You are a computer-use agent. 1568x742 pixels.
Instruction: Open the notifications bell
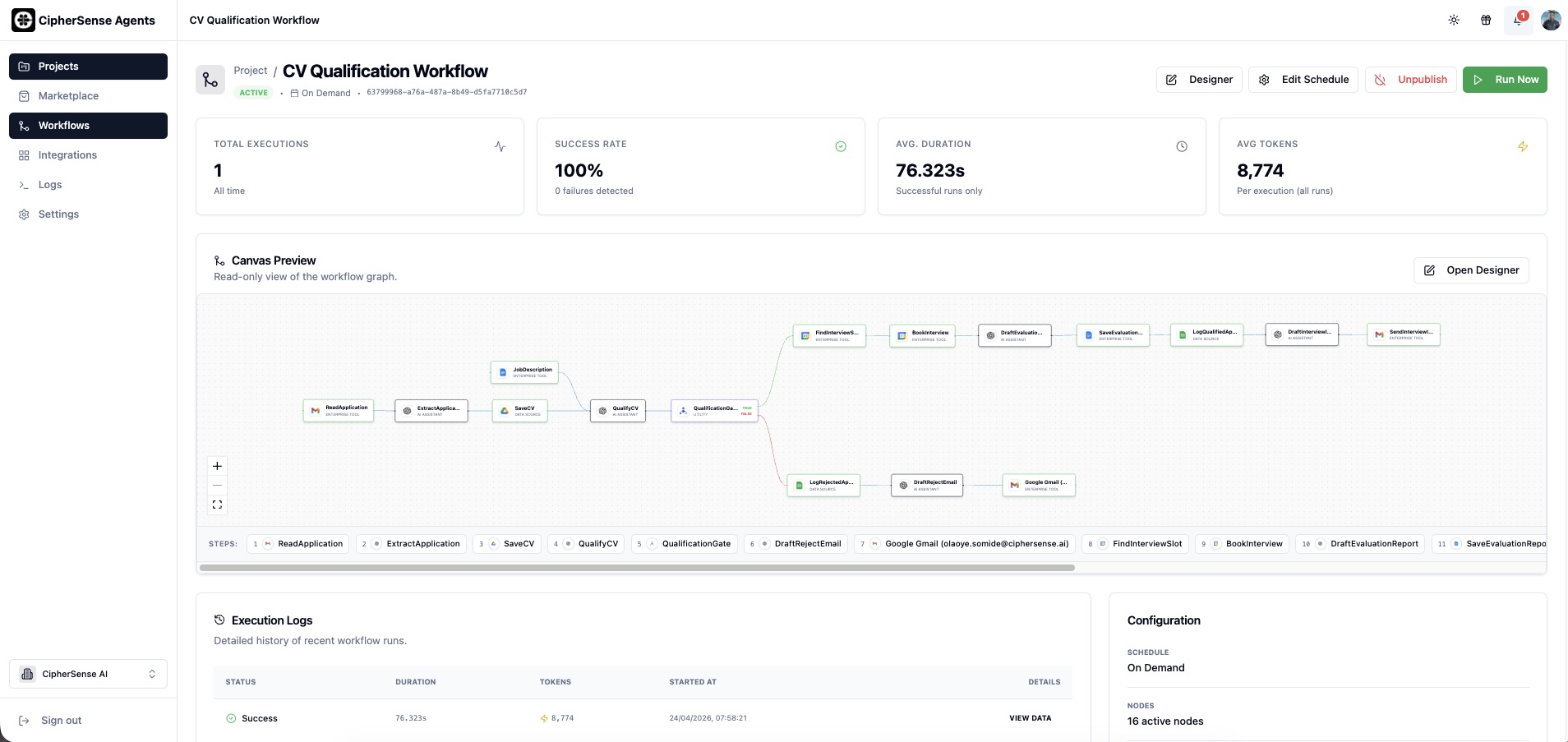tap(1517, 20)
